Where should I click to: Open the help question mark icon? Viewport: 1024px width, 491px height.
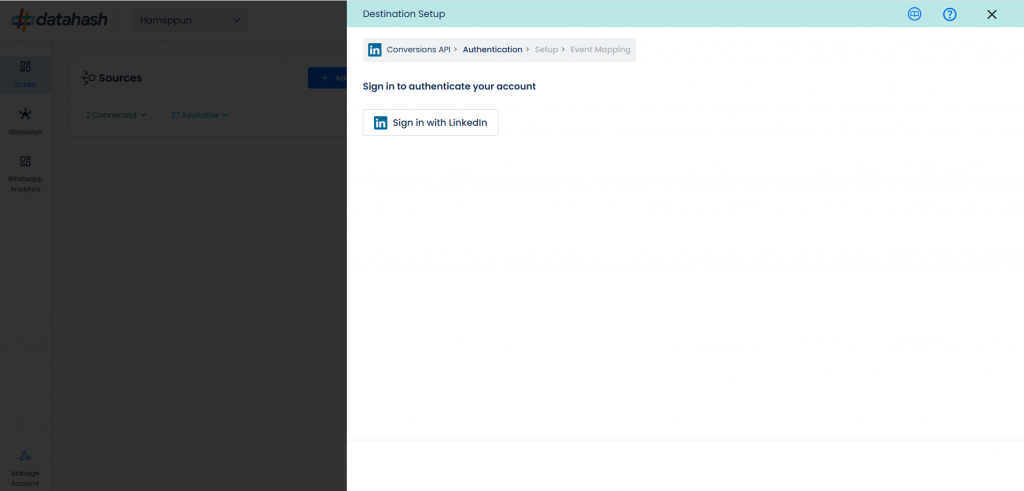click(950, 14)
